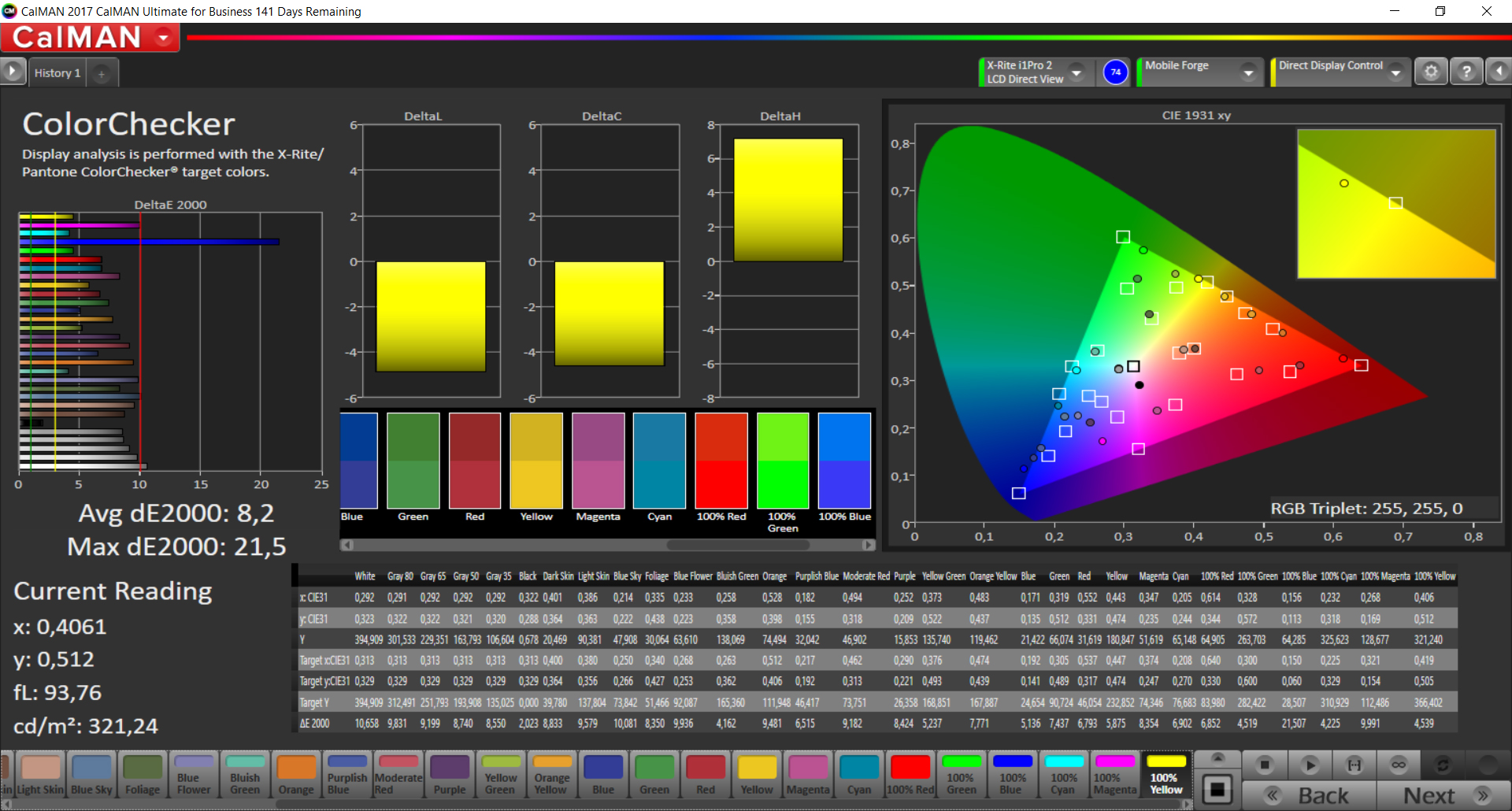The width and height of the screenshot is (1512, 811).
Task: Select the 100% Magenta patch button
Action: (1115, 776)
